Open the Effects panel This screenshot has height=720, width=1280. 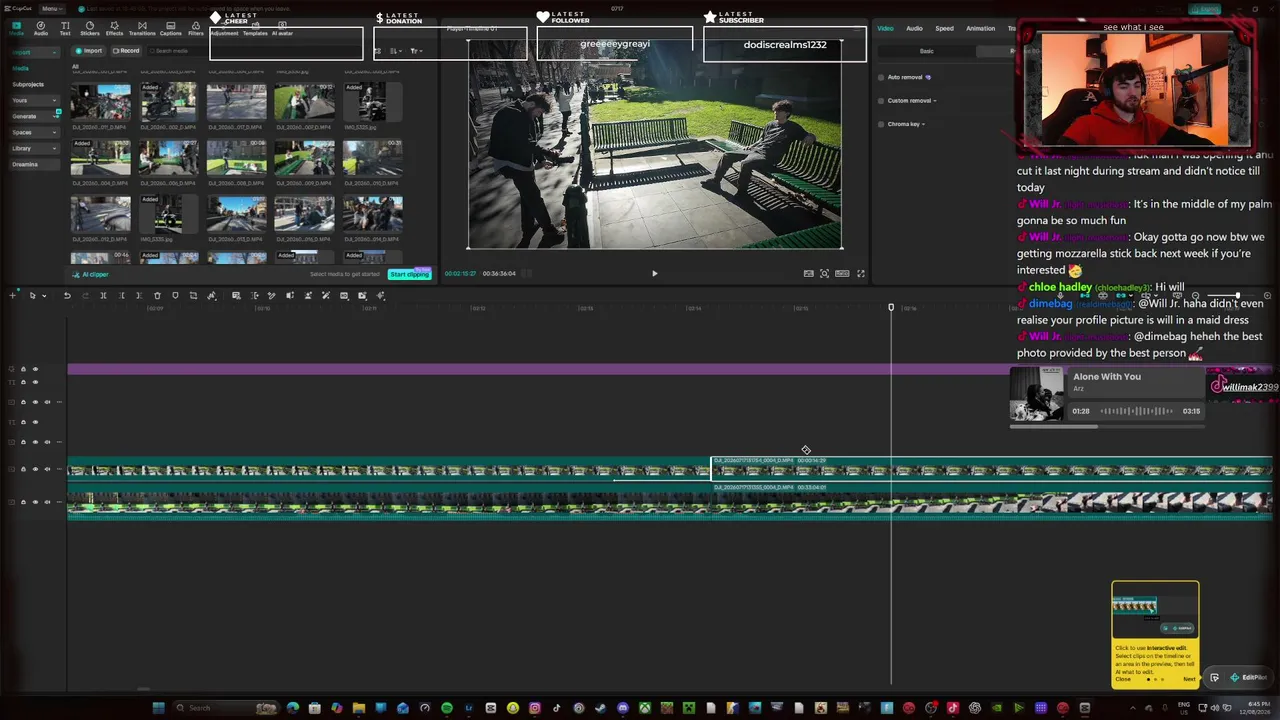coord(114,28)
